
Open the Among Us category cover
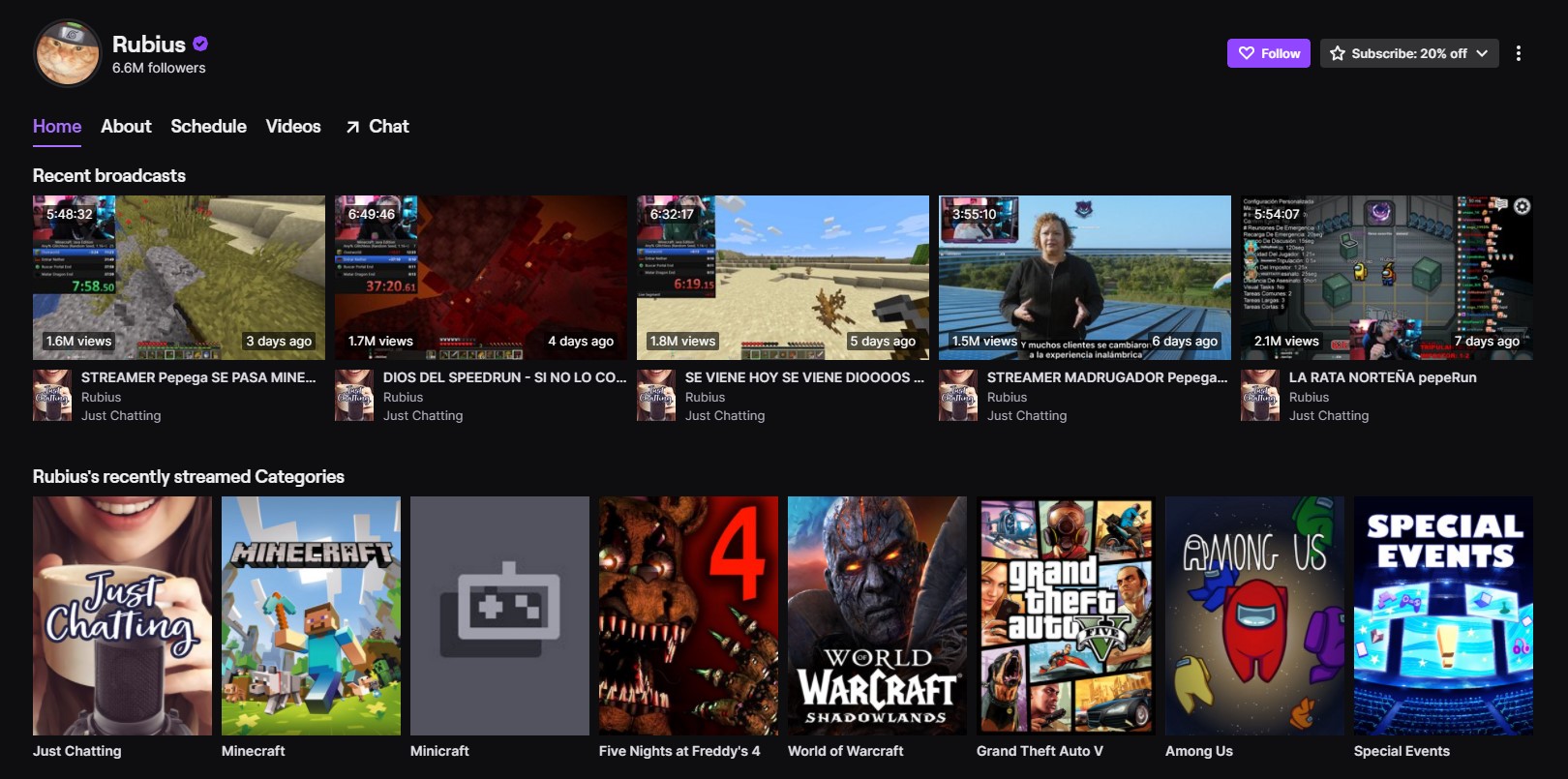[1254, 615]
